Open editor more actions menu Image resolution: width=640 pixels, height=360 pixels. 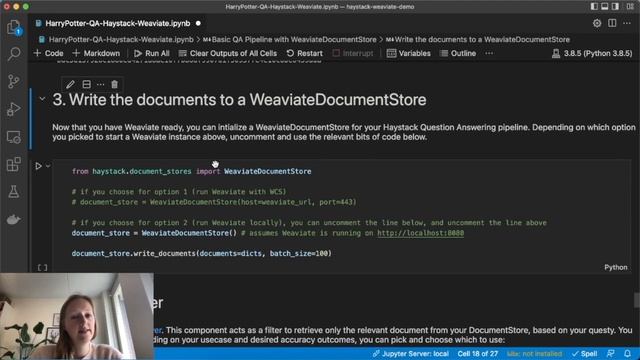(x=627, y=23)
